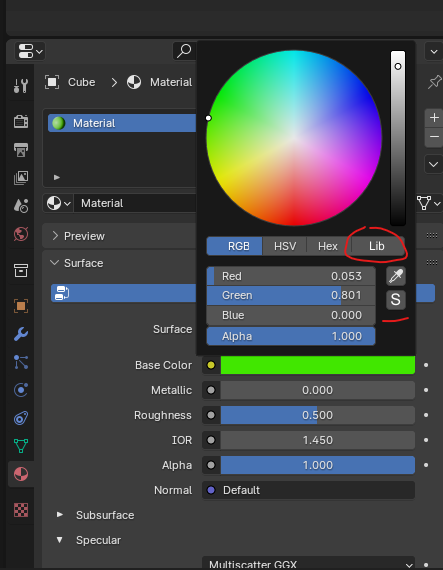The width and height of the screenshot is (443, 570).
Task: Click the Roughness value field
Action: point(318,415)
